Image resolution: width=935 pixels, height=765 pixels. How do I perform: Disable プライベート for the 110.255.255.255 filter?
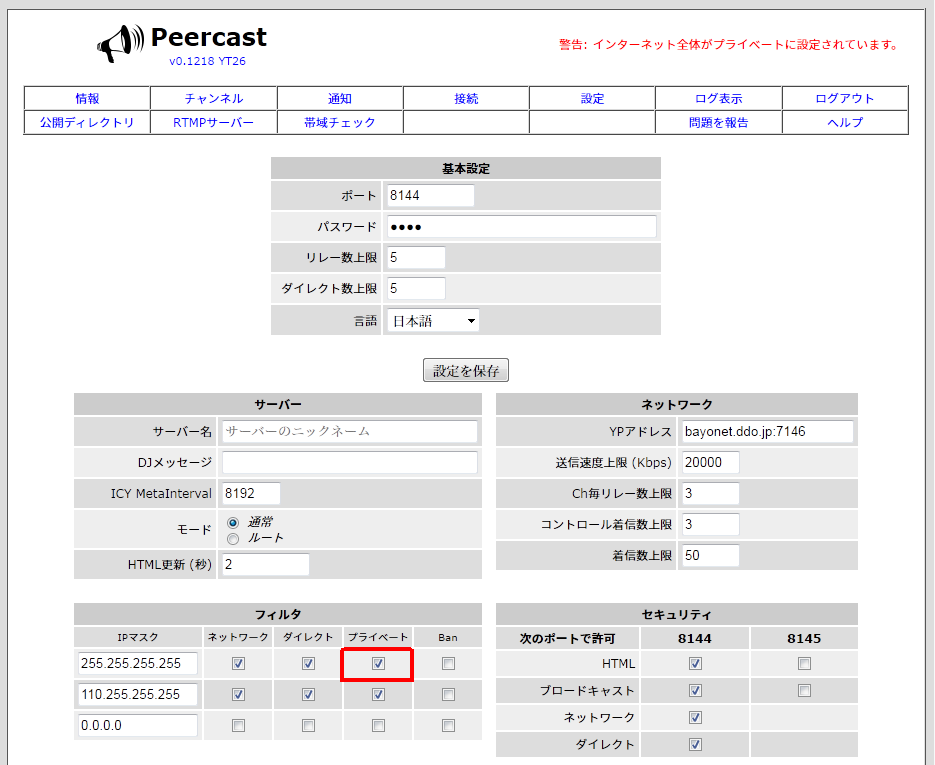tap(377, 694)
